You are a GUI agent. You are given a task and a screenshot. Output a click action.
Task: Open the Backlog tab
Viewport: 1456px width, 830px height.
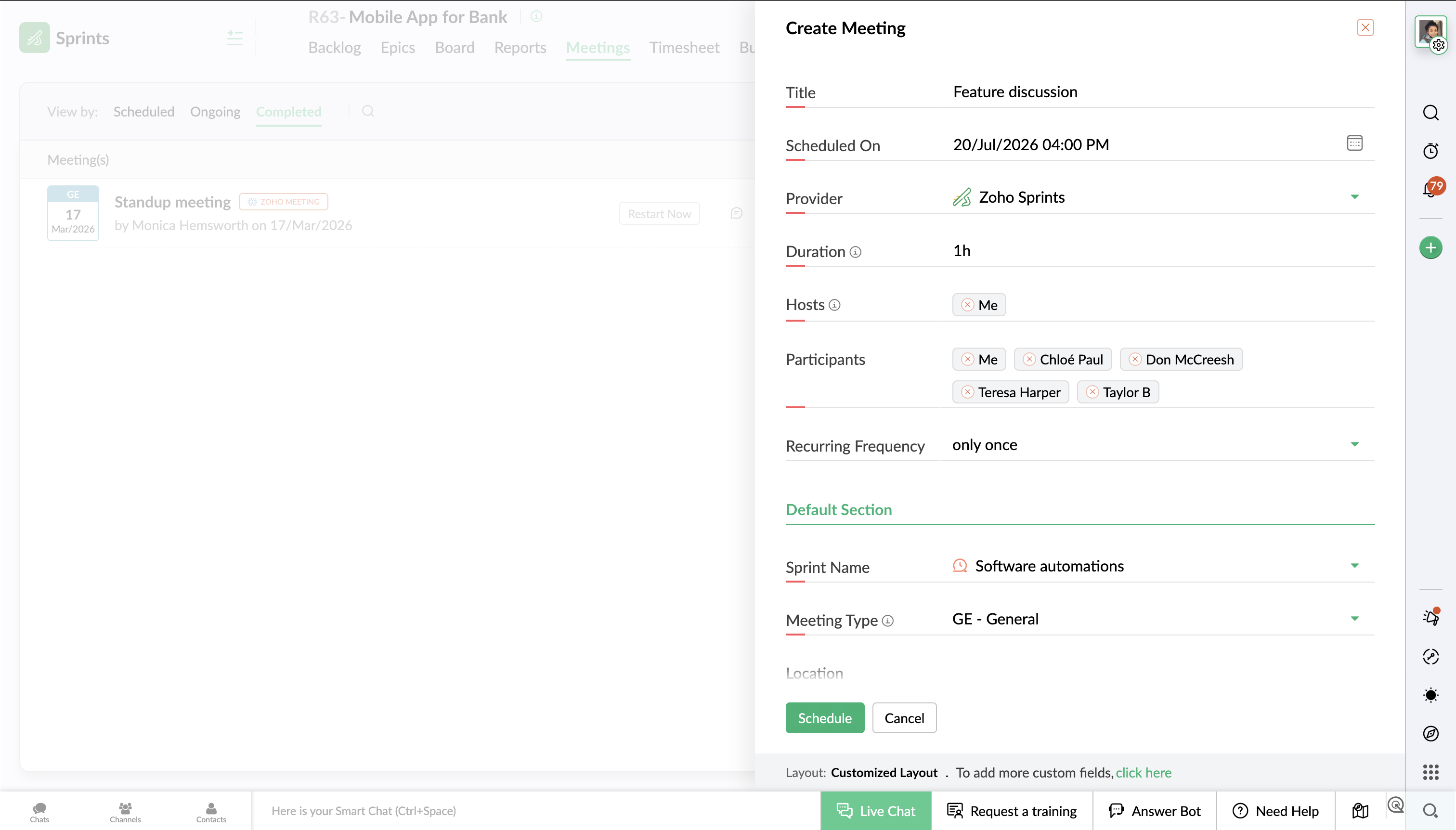click(334, 47)
